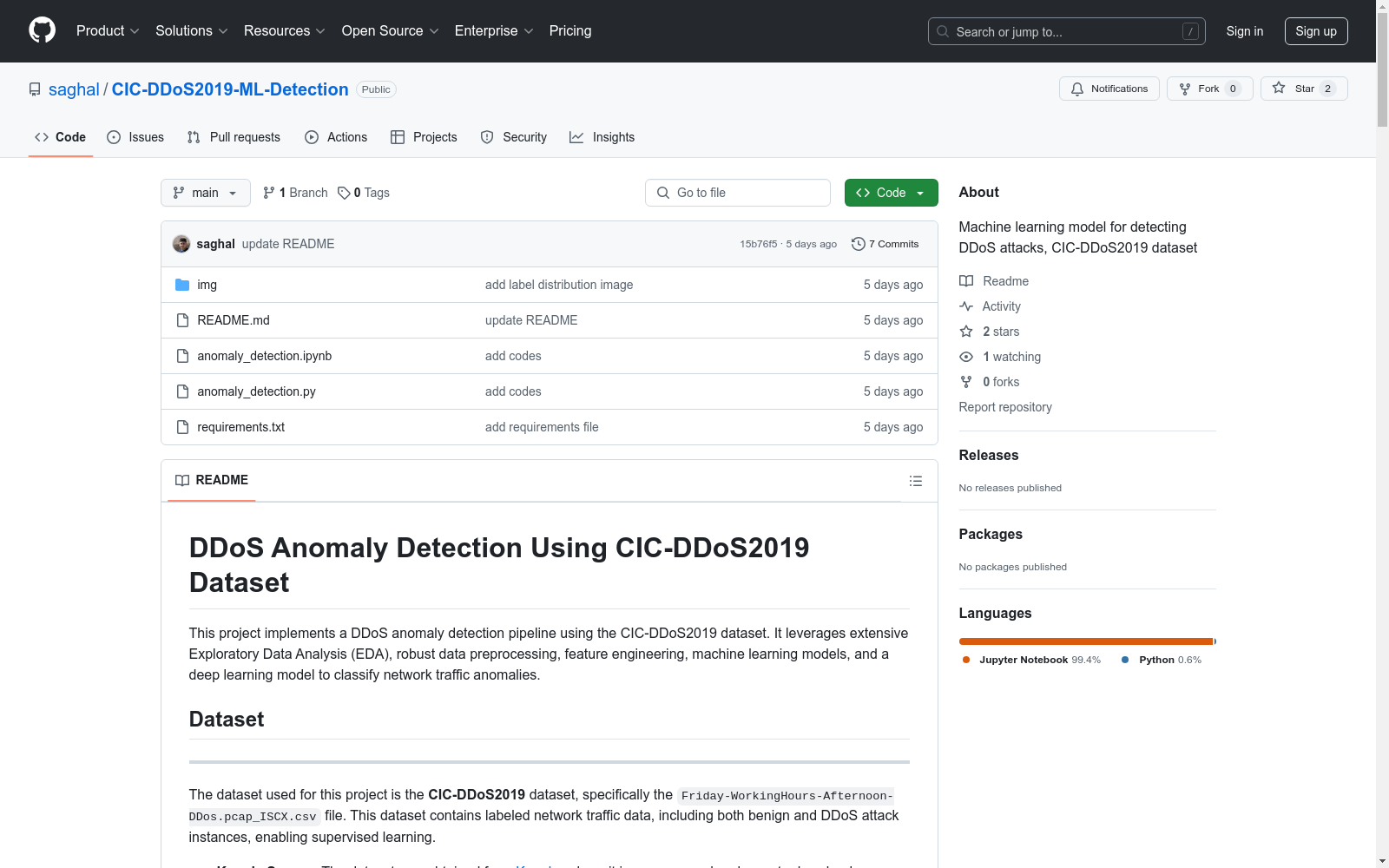Open the Projects tab
This screenshot has width=1389, height=868.
[424, 137]
